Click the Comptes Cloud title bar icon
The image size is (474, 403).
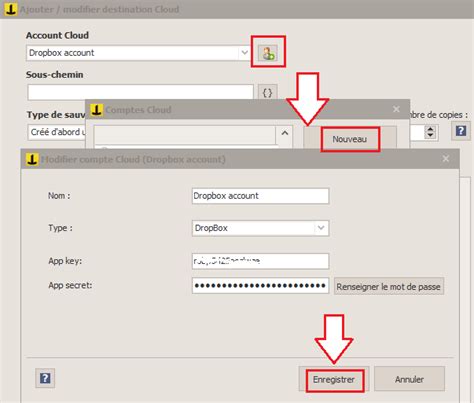97,109
